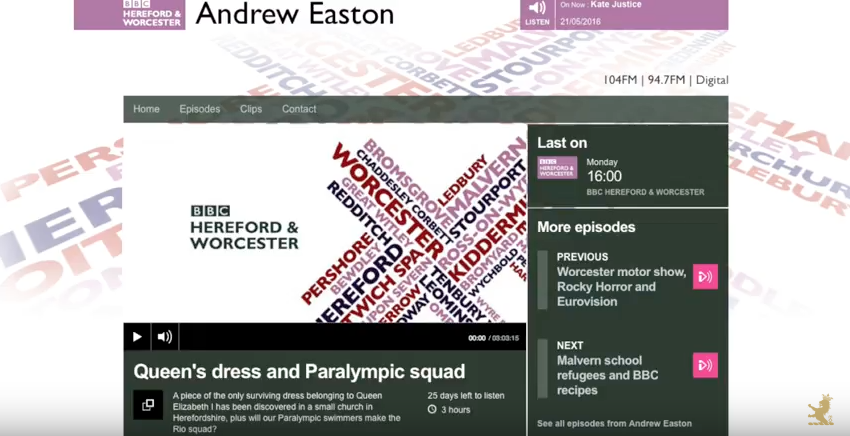Click the 104FM | 94.7FM | Digital text
Image resolution: width=850 pixels, height=436 pixels.
coord(666,80)
